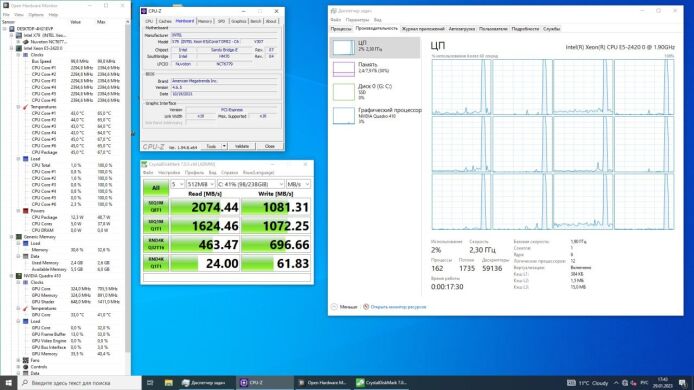Switch to CrystalDiskMark via the taskbar button
Image resolution: width=694 pixels, height=390 pixels.
(381, 382)
